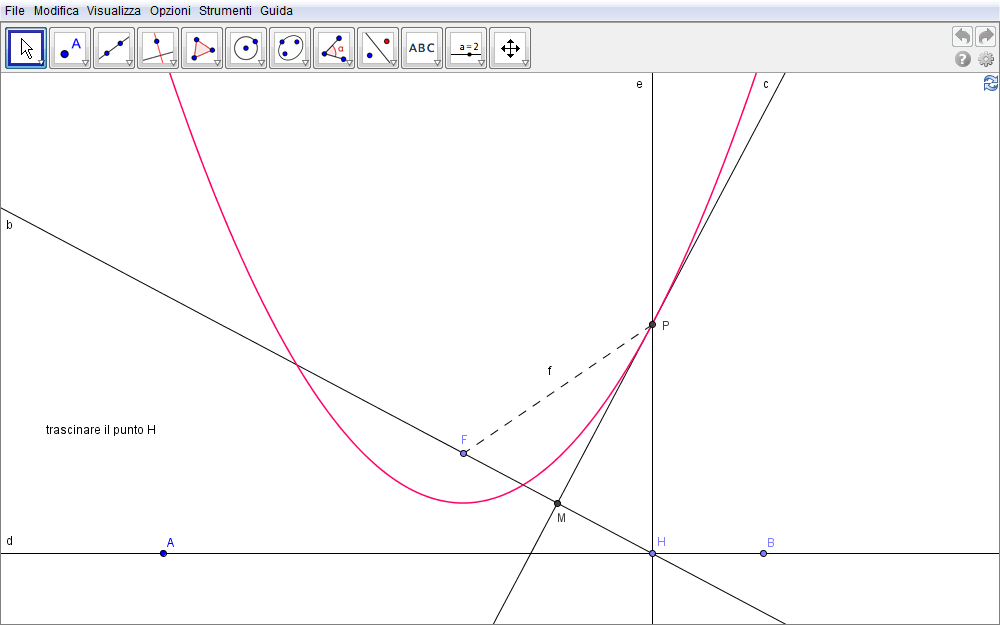The width and height of the screenshot is (1000, 625).
Task: Activate the Circle with center tool
Action: [246, 47]
